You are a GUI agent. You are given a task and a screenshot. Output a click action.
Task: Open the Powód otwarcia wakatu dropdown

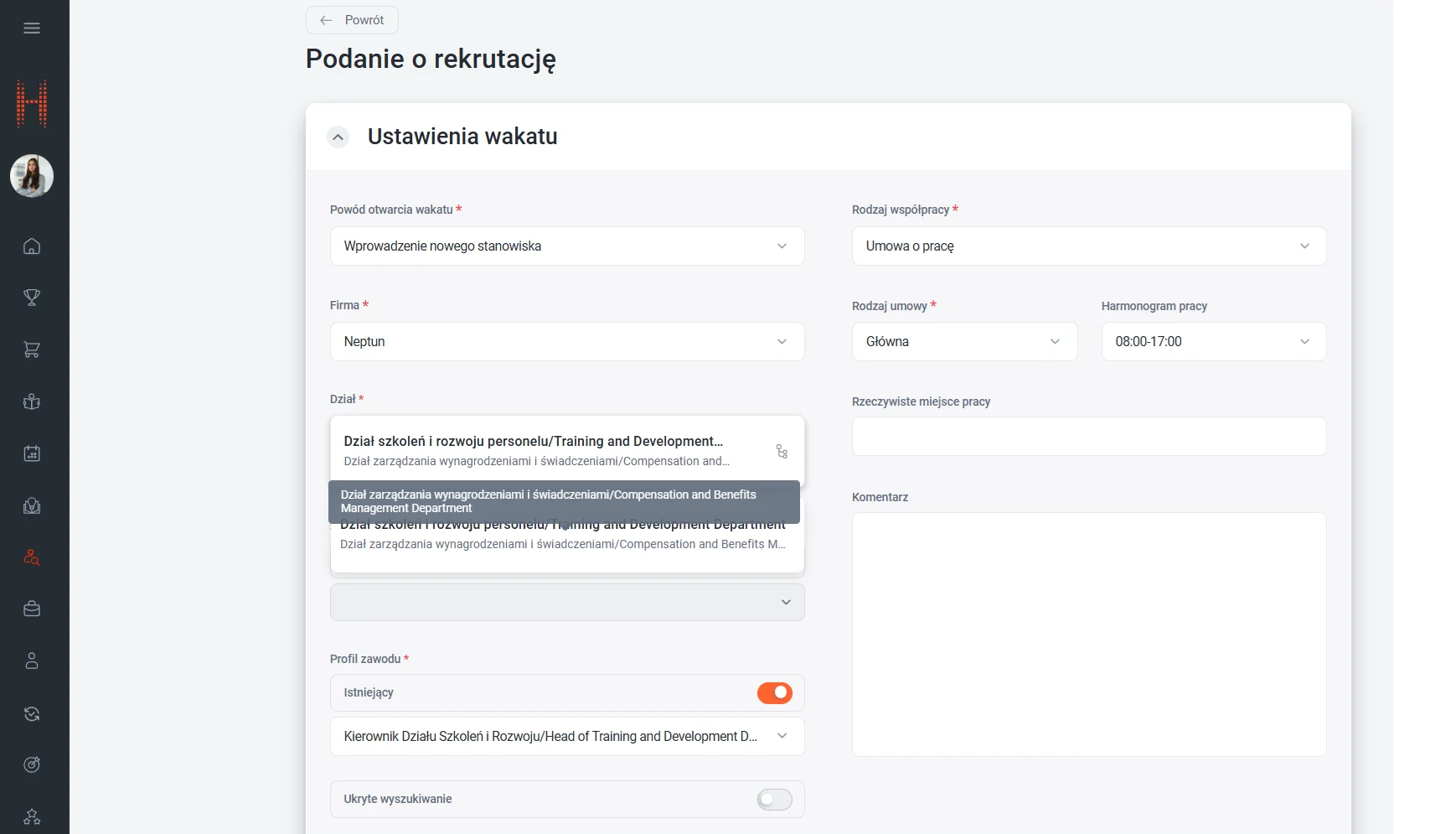tap(567, 246)
